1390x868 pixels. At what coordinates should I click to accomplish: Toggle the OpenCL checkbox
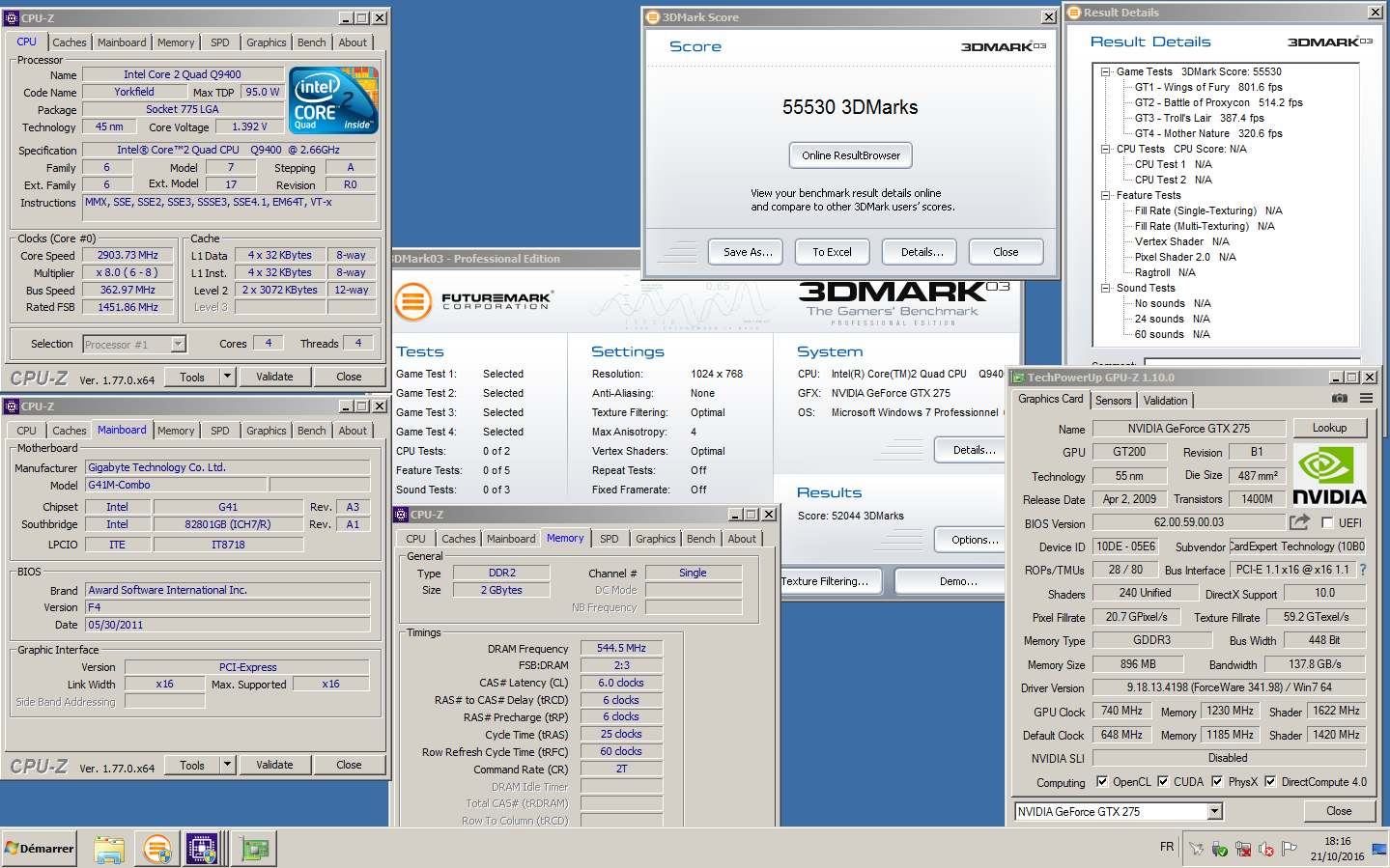1102,782
